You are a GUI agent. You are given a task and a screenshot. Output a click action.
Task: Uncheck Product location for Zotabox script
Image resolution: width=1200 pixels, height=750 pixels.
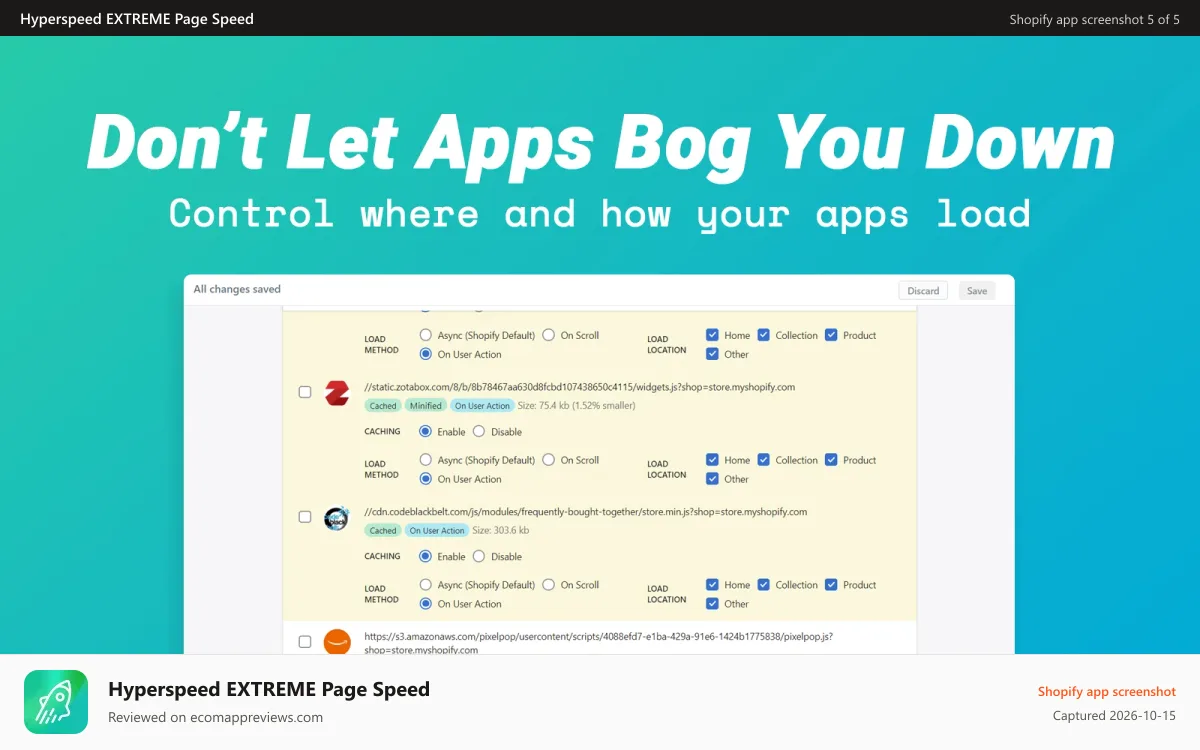tap(831, 460)
